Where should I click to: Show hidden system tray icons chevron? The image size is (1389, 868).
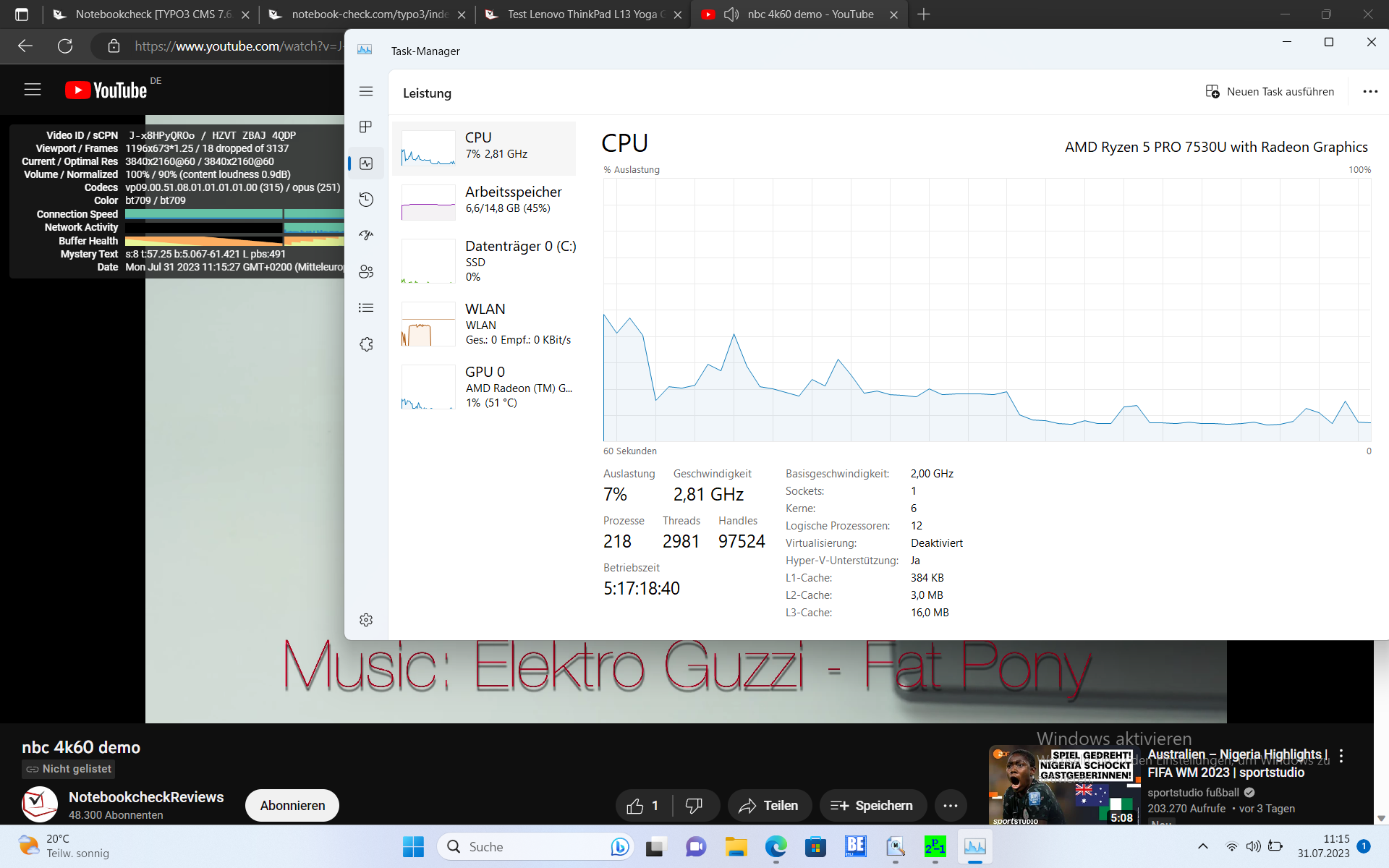click(x=1202, y=846)
